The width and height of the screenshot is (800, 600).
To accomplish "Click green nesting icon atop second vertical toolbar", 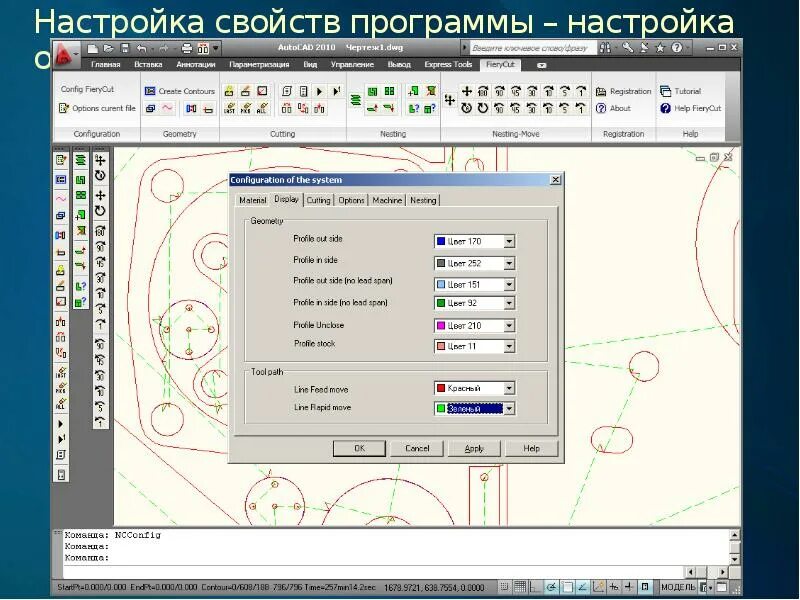I will tap(81, 160).
